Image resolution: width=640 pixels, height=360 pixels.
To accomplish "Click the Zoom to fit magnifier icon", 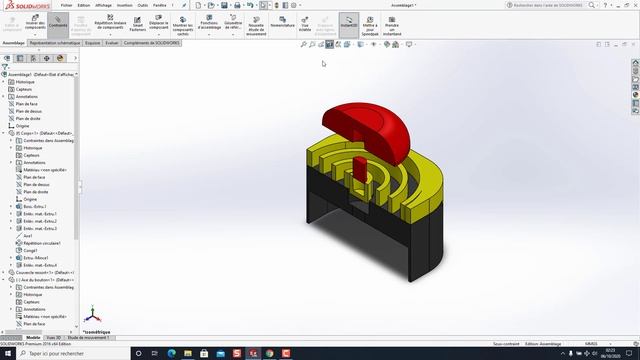I will pyautogui.click(x=304, y=44).
